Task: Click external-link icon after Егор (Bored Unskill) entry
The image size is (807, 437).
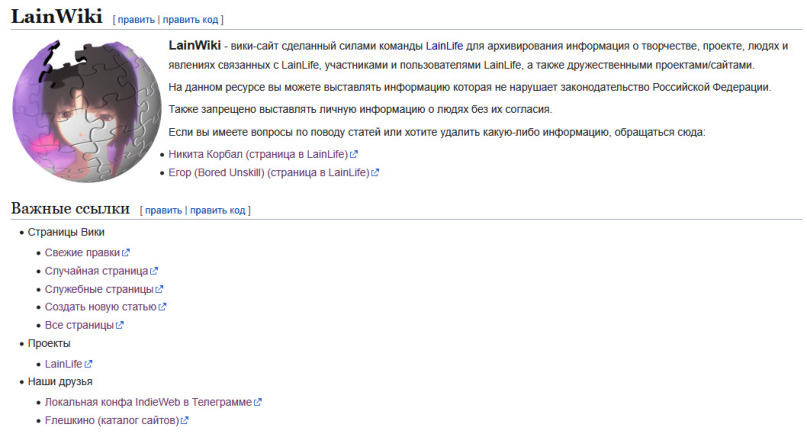Action: pos(375,173)
